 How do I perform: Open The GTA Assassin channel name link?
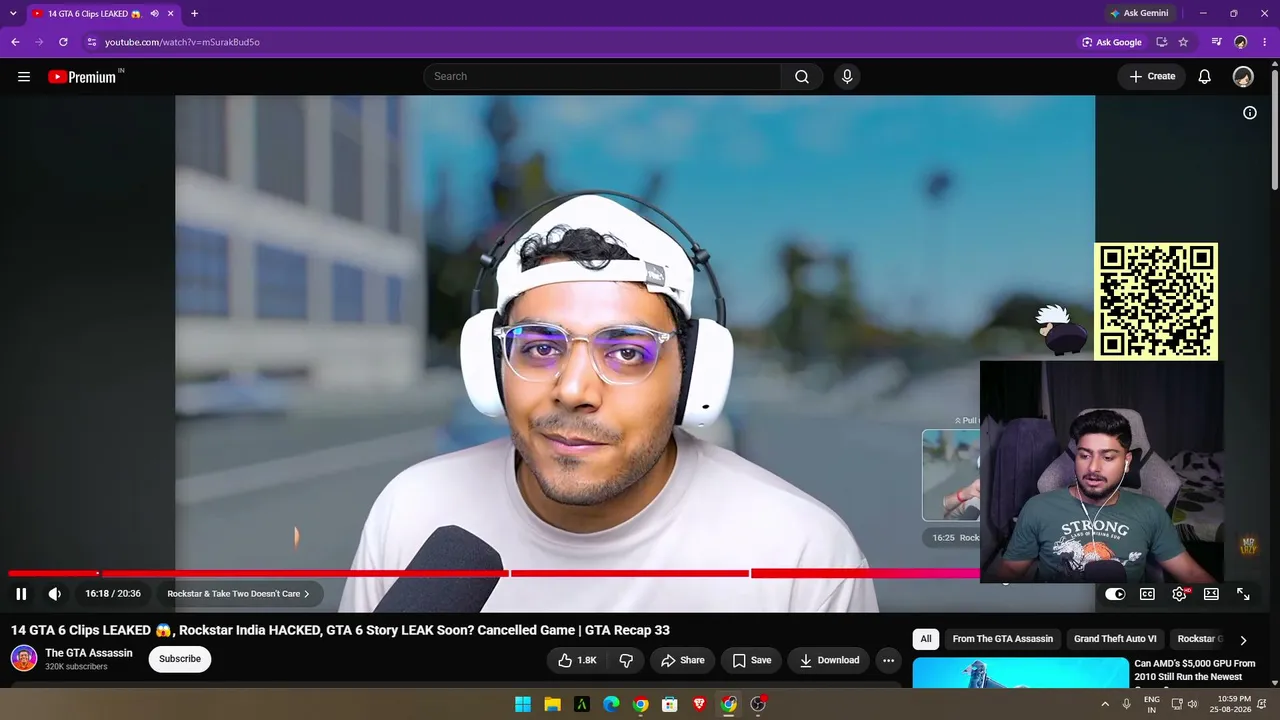click(x=89, y=653)
